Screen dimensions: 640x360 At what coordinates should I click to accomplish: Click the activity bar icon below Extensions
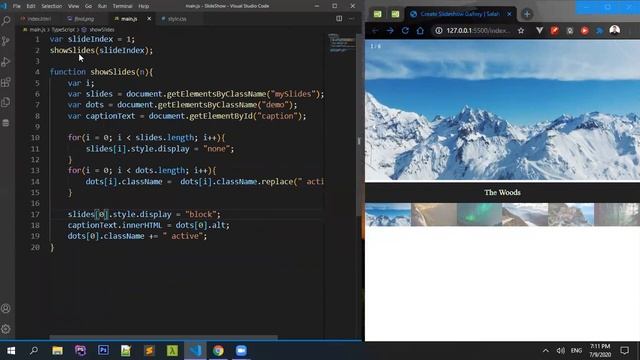pos(6,102)
